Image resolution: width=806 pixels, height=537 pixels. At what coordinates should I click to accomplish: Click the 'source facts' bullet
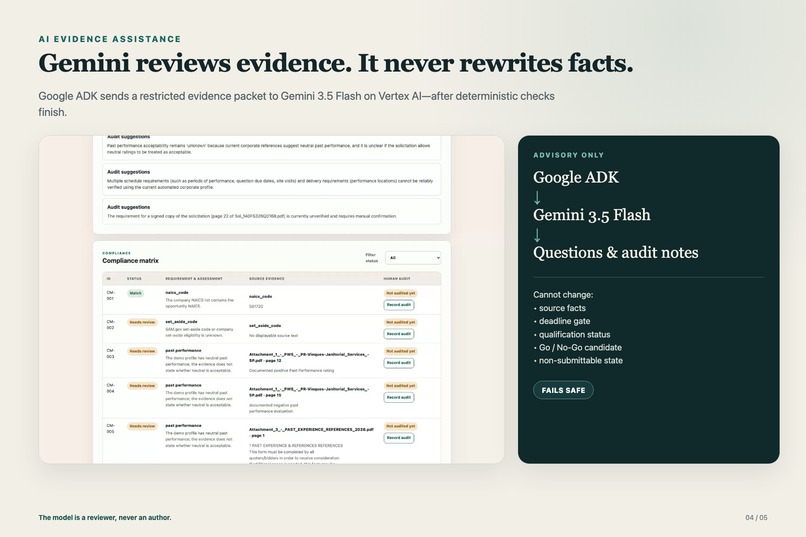(562, 308)
